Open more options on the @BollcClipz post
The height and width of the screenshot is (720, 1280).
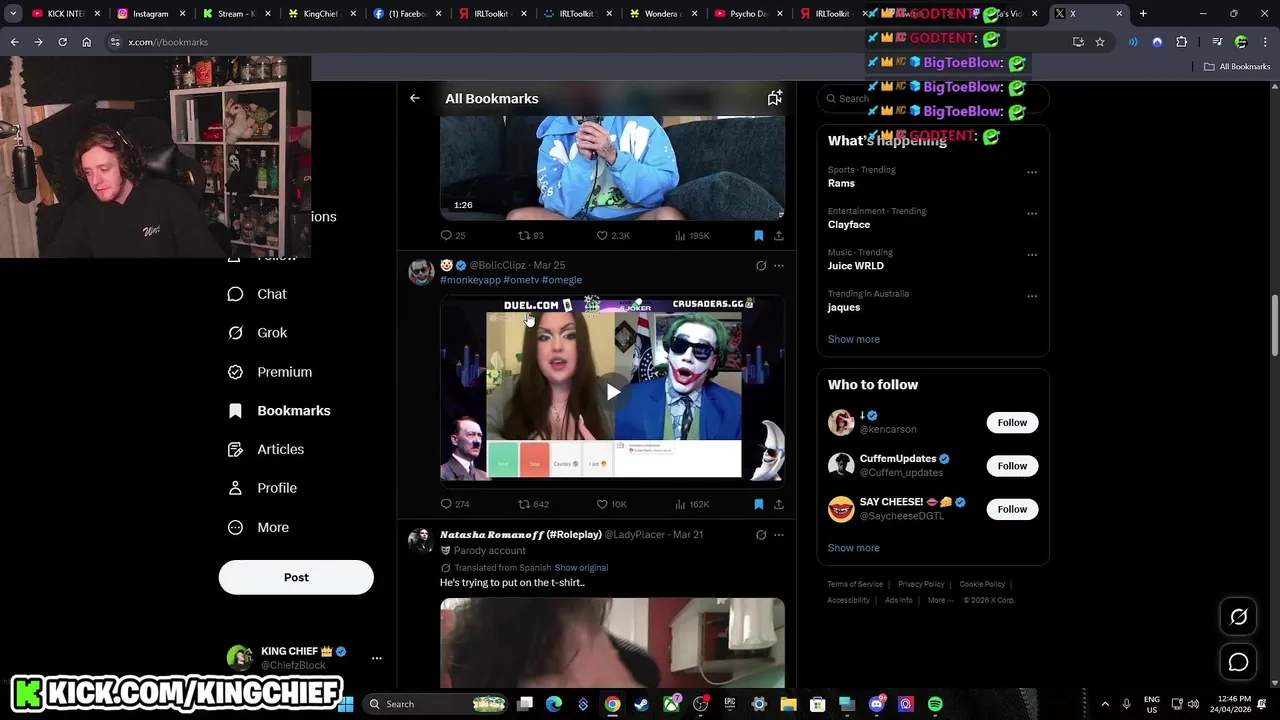coord(779,266)
